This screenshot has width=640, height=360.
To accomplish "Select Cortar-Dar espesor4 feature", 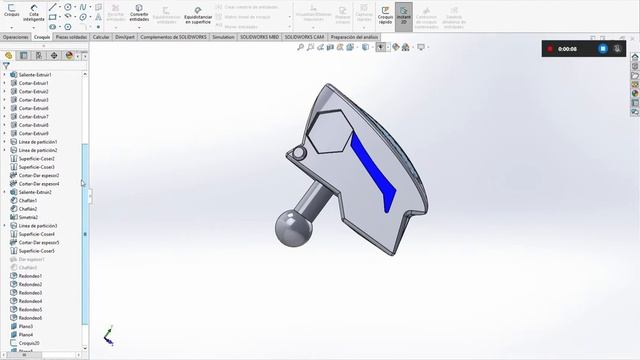I will 39,184.
